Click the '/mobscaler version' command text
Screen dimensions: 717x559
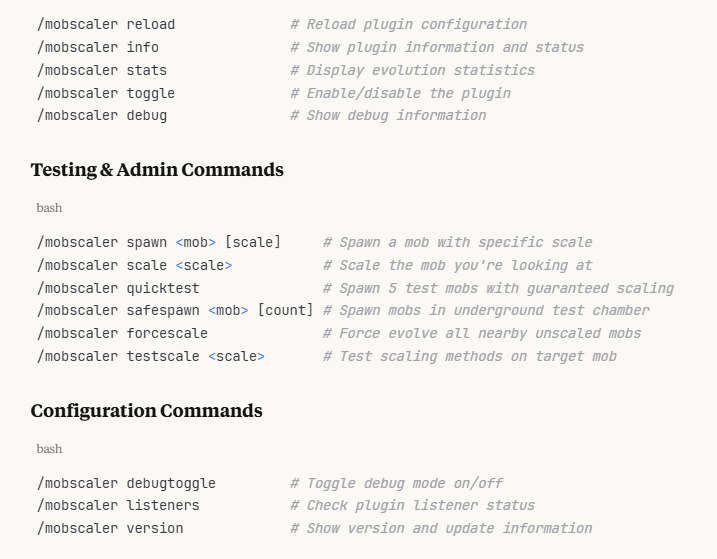(x=110, y=528)
